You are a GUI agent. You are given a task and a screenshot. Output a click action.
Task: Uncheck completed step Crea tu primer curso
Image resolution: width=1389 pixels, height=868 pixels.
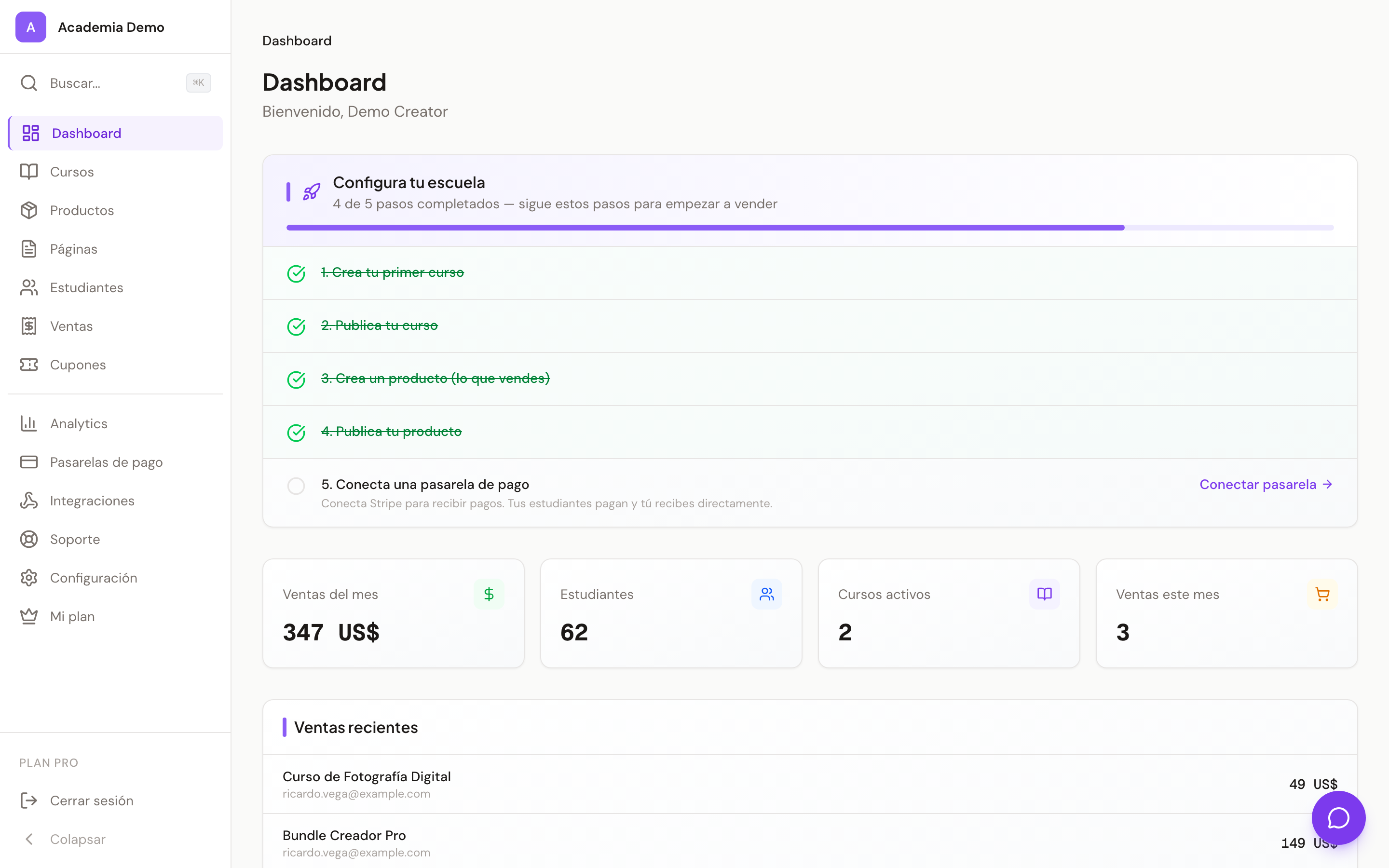coord(296,274)
